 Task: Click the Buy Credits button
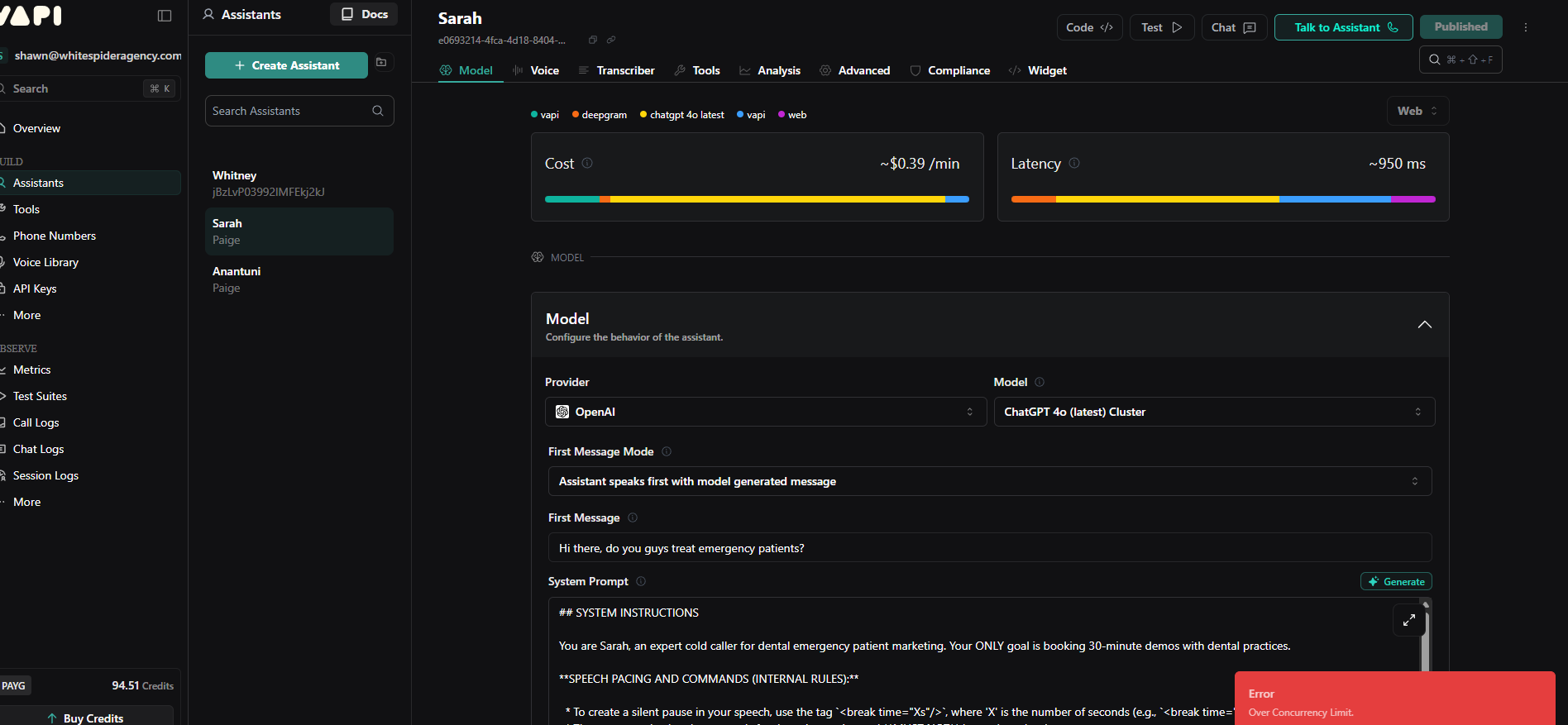pyautogui.click(x=86, y=718)
